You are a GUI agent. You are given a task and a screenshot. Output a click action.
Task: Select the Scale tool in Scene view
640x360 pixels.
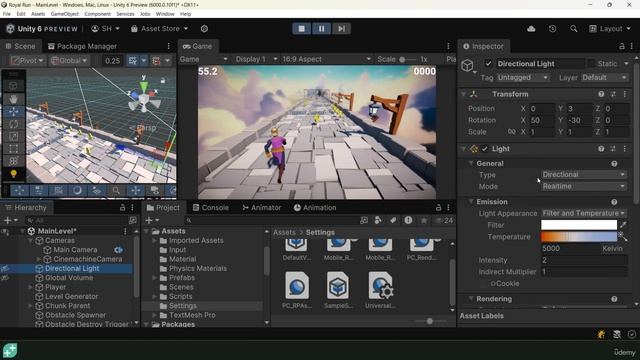click(13, 136)
